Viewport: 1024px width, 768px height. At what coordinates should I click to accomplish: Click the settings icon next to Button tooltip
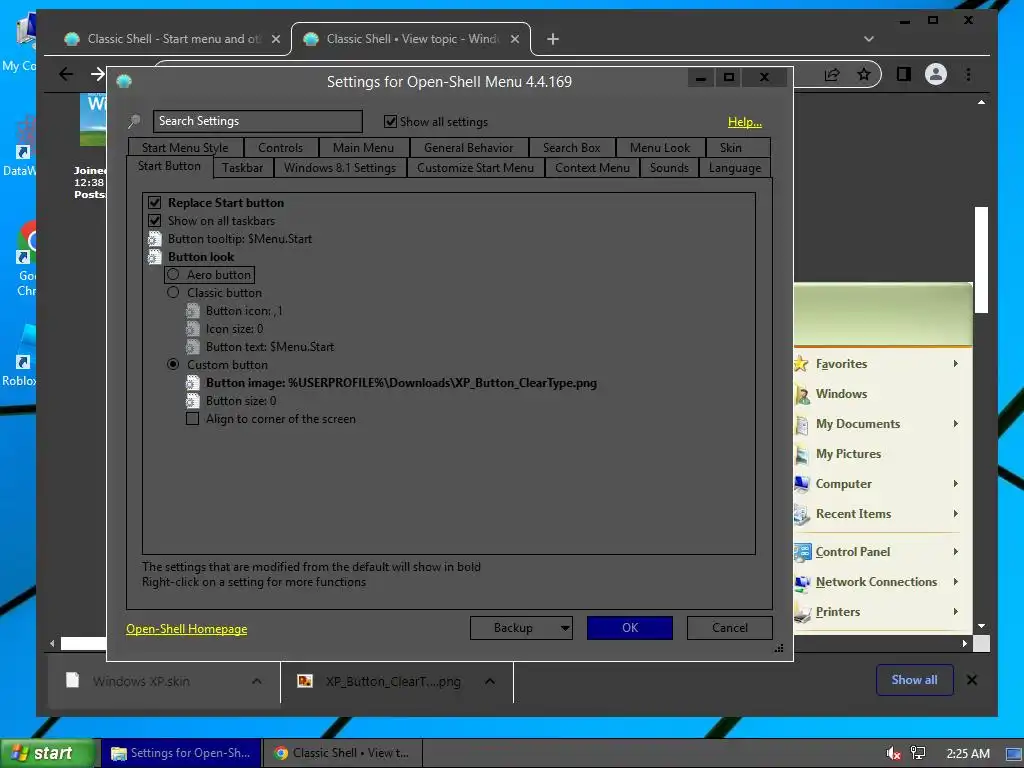[155, 239]
